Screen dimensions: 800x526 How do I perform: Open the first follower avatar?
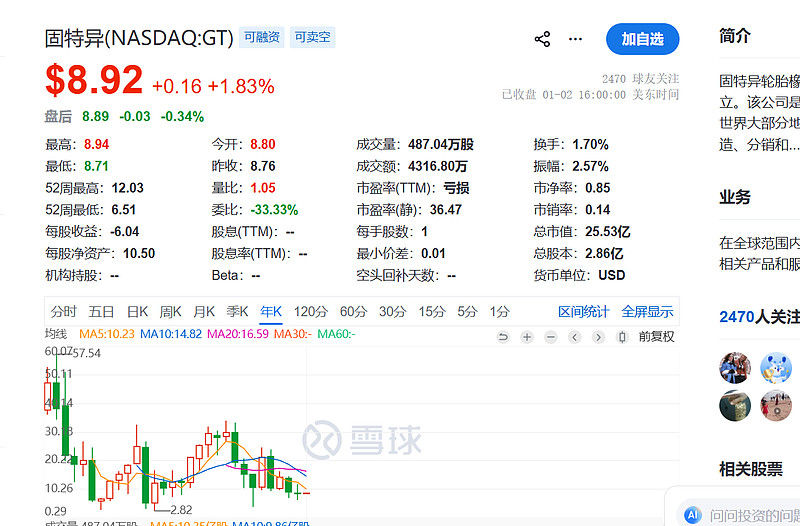point(735,367)
